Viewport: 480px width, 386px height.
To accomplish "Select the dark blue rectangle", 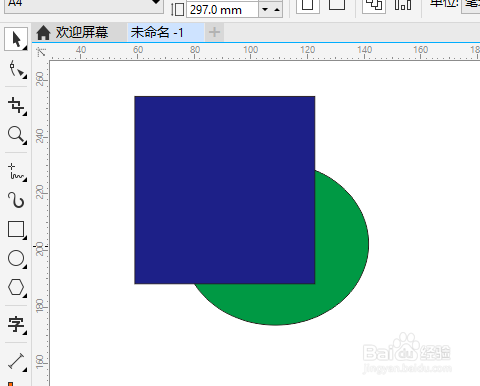I will click(225, 190).
